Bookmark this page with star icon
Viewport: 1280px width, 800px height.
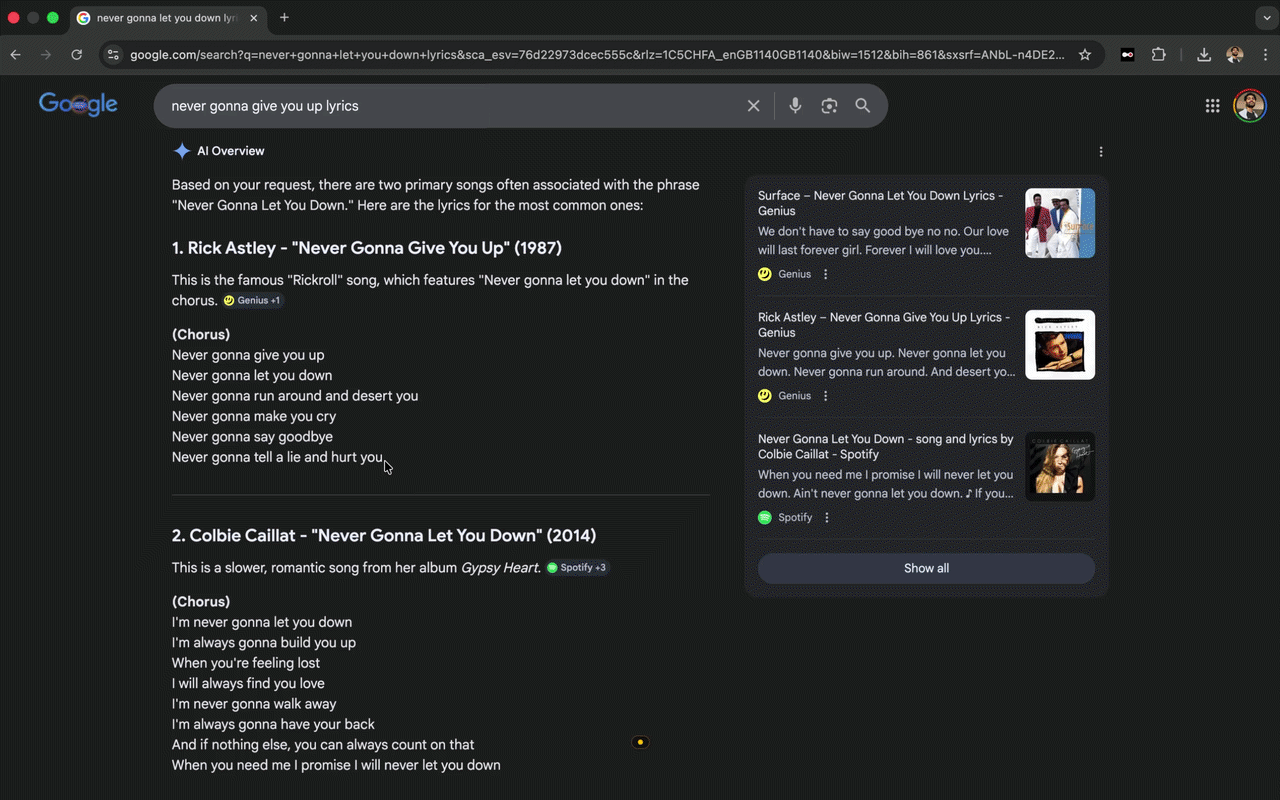pos(1085,55)
